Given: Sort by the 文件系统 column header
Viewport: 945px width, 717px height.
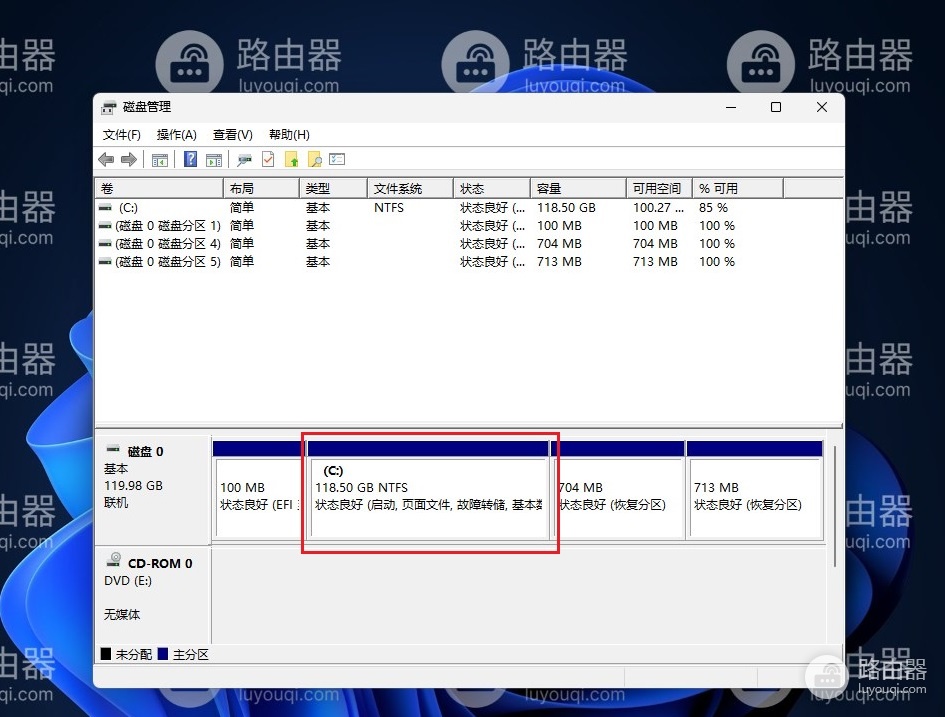Looking at the screenshot, I should [410, 189].
